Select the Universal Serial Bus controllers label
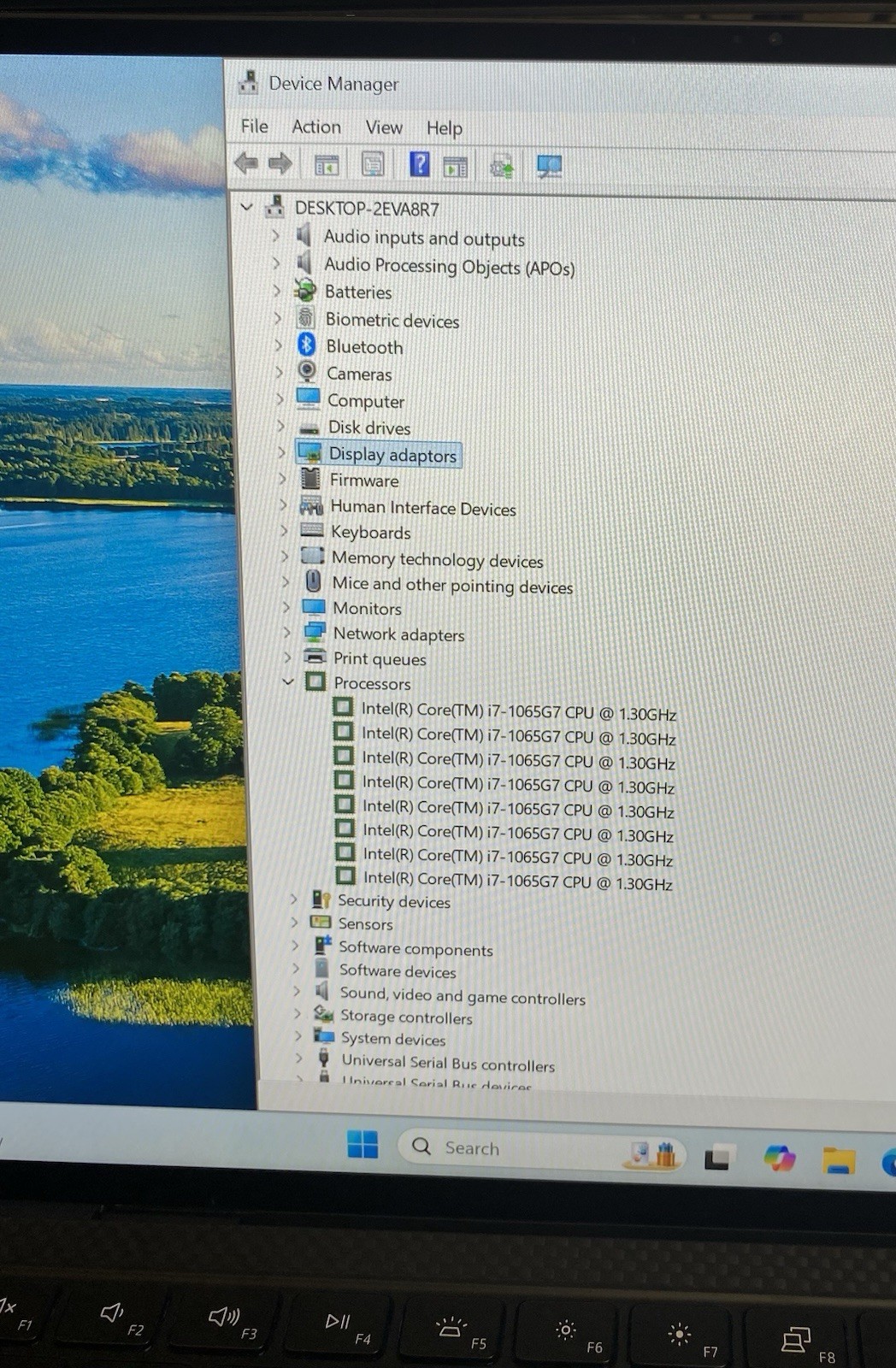Screen dimensions: 896x1368 coord(448,1063)
